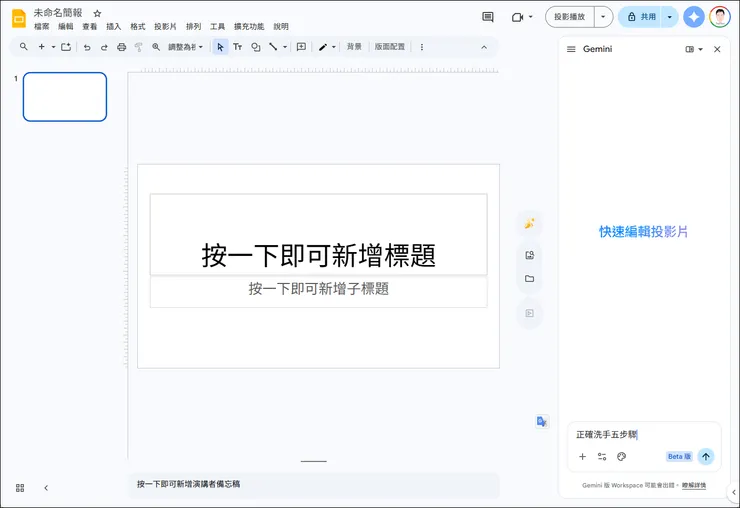
Task: Select the text box tool
Action: pos(237,47)
